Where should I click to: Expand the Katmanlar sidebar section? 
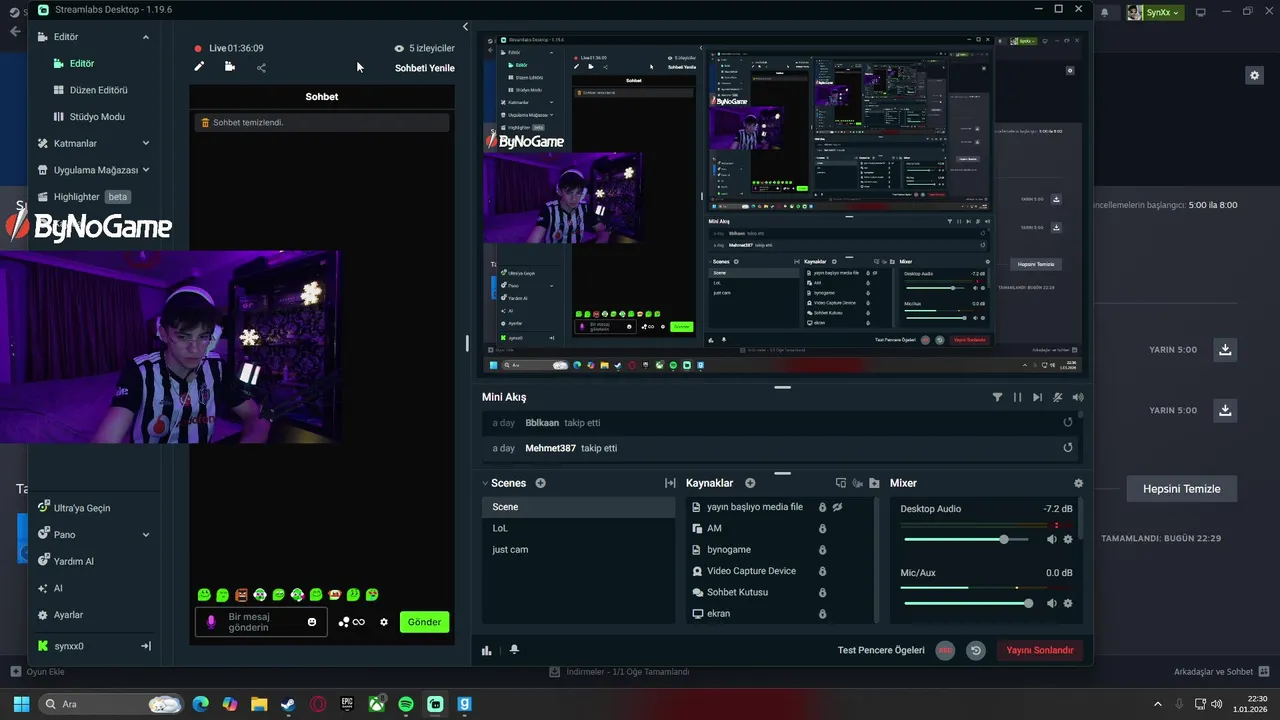coord(146,143)
